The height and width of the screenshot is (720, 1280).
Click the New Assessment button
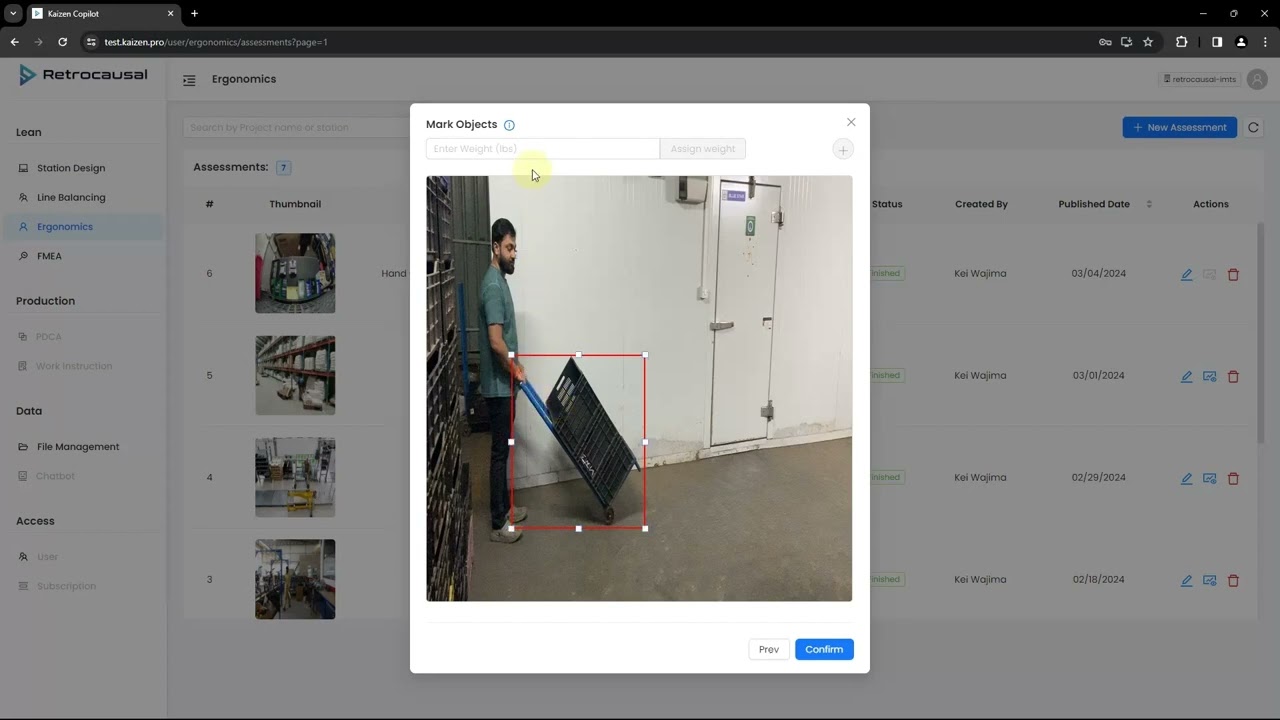pyautogui.click(x=1179, y=127)
